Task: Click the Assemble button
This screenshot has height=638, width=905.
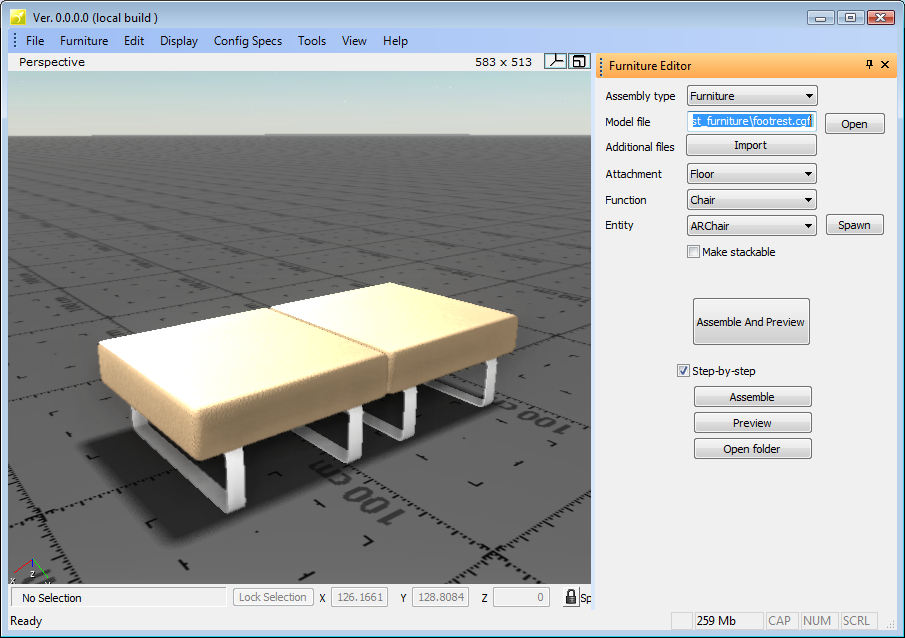Action: [752, 397]
